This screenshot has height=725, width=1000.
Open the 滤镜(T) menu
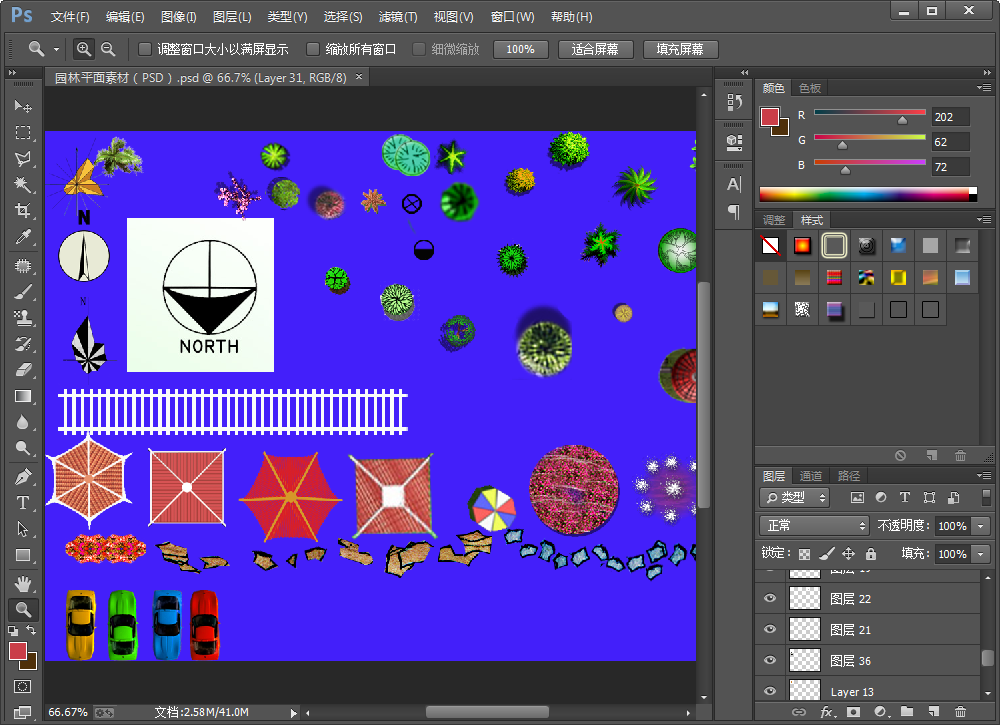coord(398,17)
